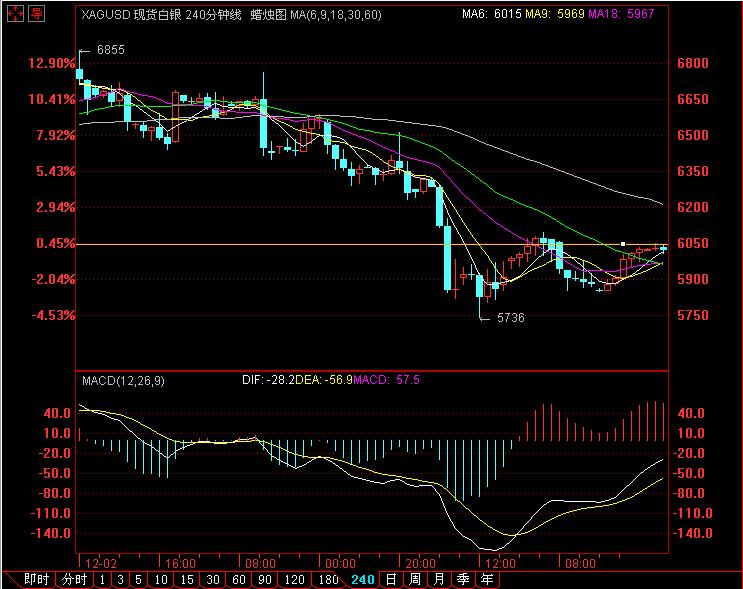Click the 6855 high price label
This screenshot has width=743, height=589.
(110, 50)
